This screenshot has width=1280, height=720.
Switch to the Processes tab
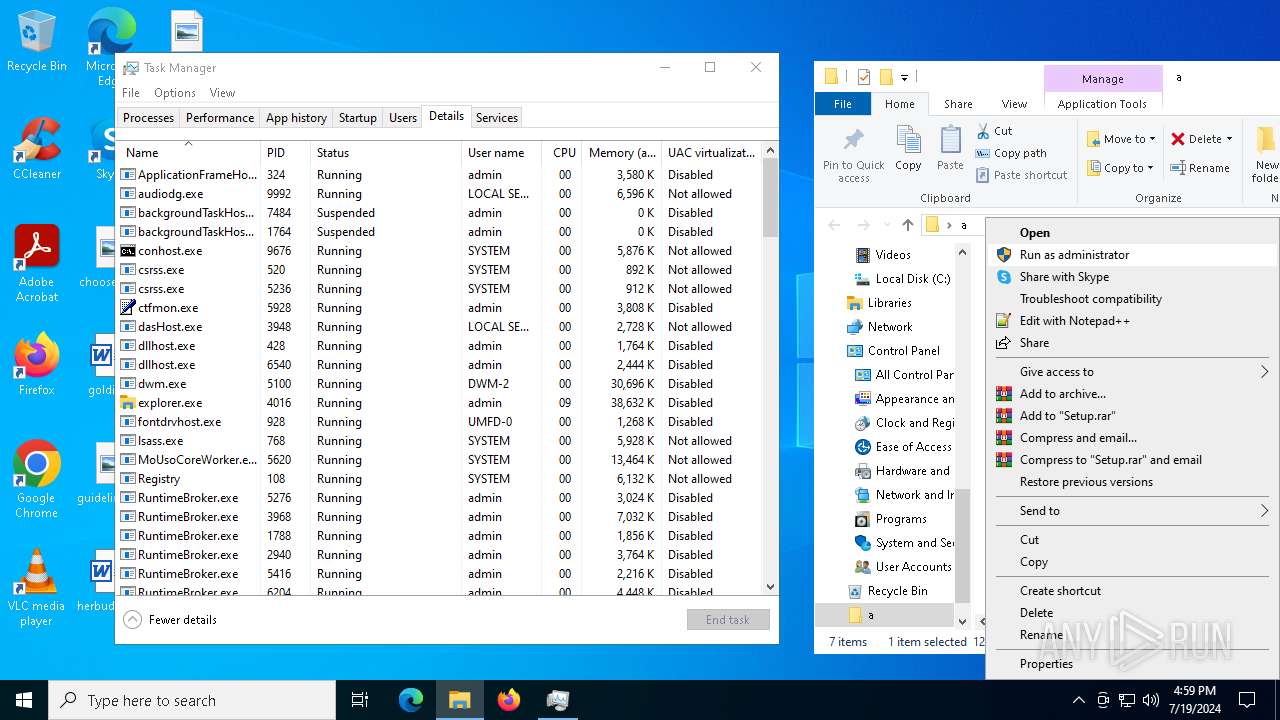[148, 118]
